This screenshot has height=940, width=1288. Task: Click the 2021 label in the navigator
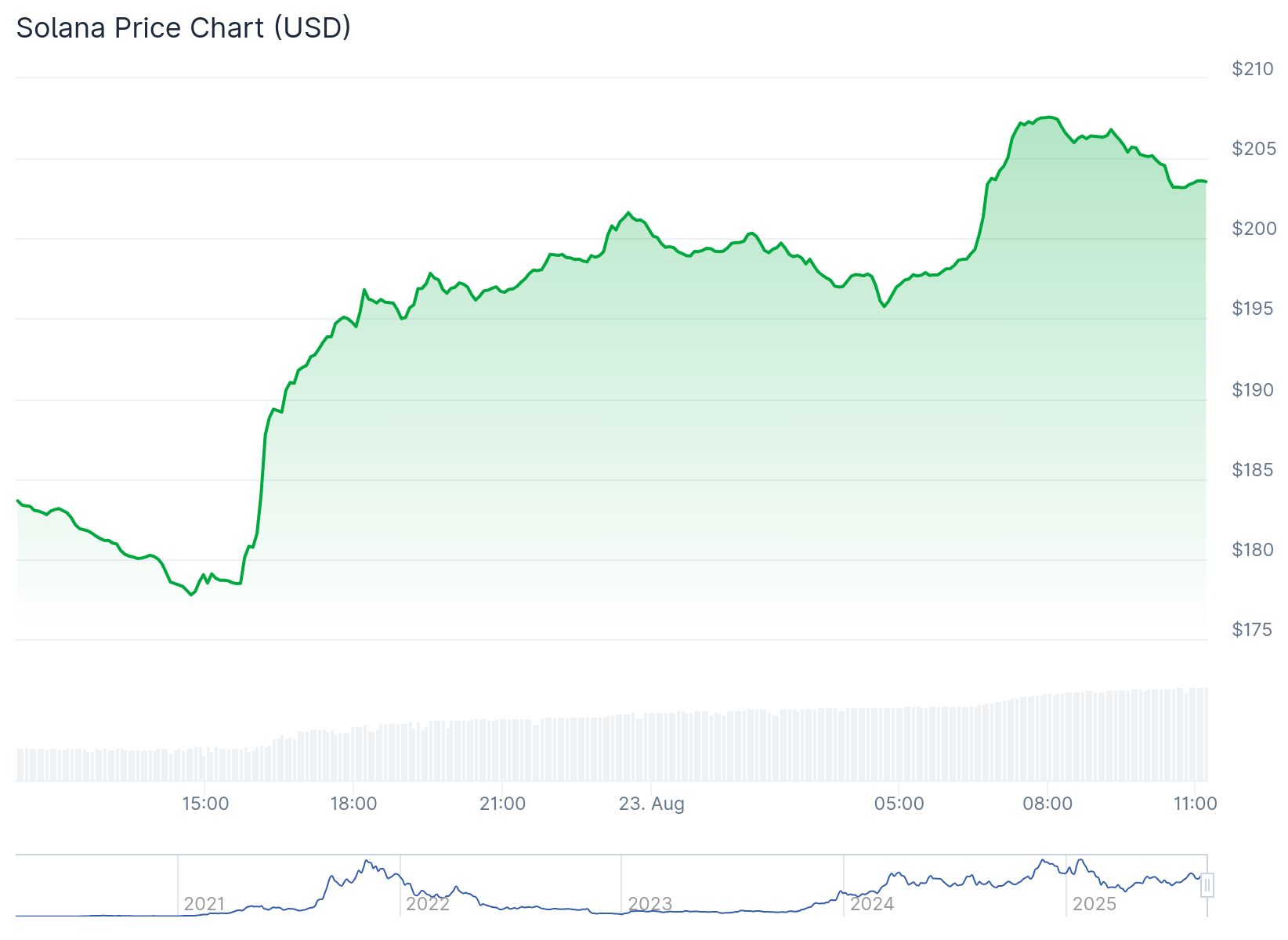204,904
